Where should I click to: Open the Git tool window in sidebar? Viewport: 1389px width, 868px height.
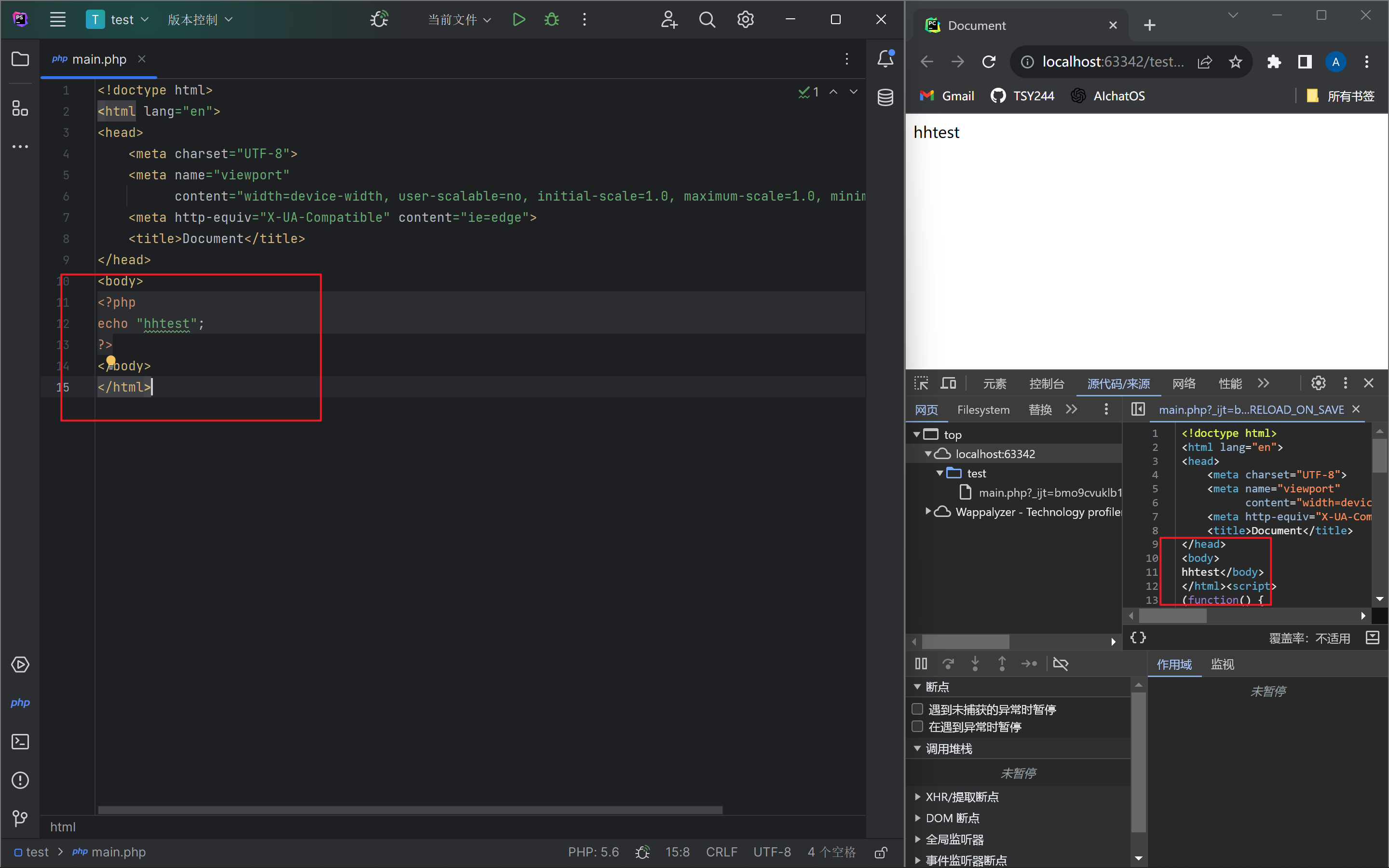point(20,817)
